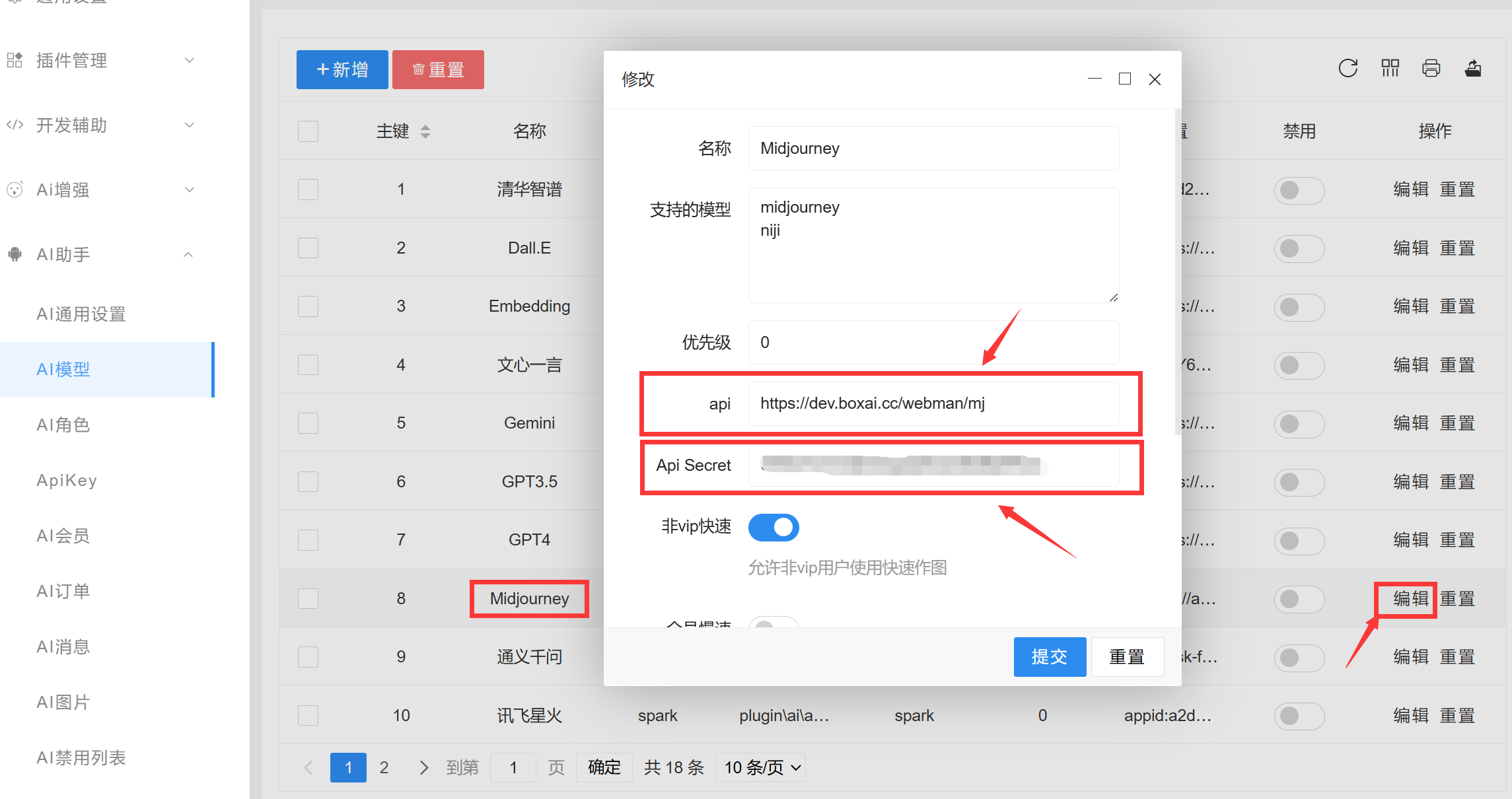The image size is (1512, 799).
Task: Click the 讯飞星火 name cell
Action: click(x=529, y=715)
